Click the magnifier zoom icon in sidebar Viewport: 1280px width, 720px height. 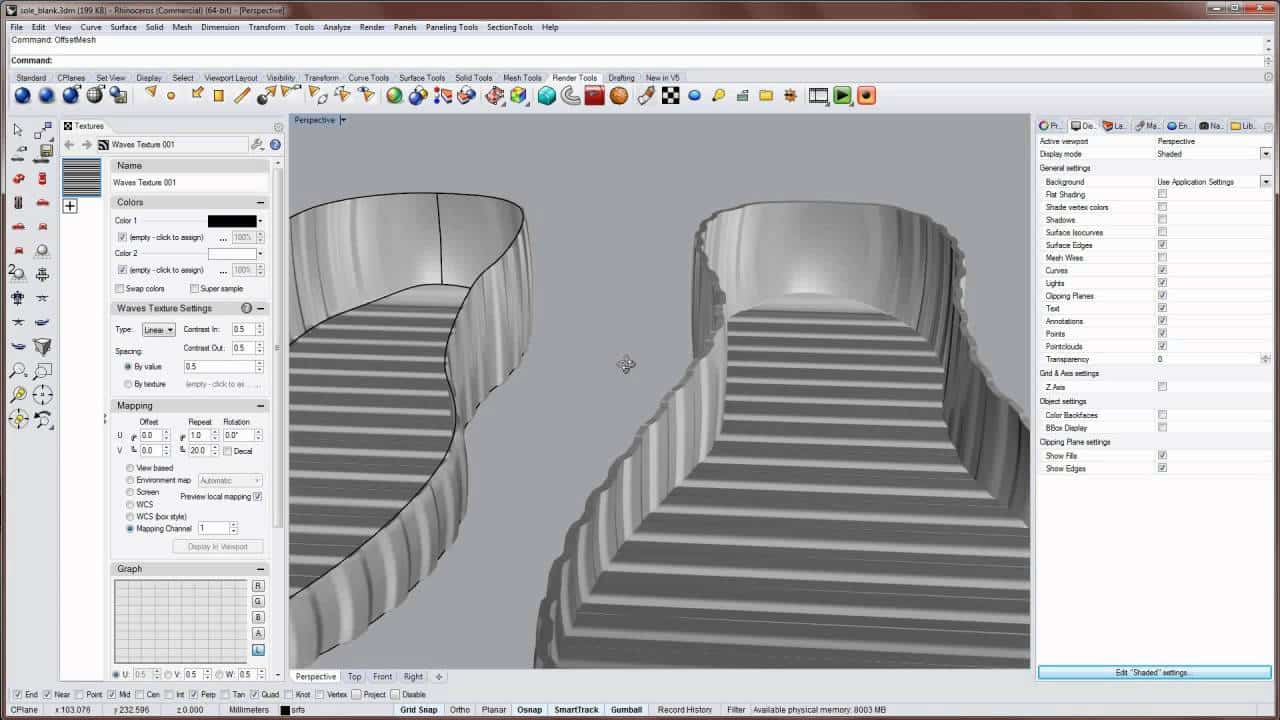18,371
